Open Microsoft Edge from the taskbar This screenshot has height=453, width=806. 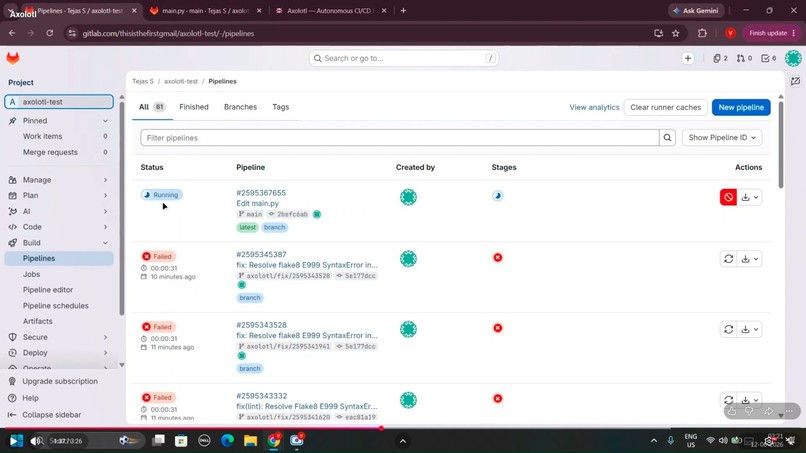[x=227, y=440]
